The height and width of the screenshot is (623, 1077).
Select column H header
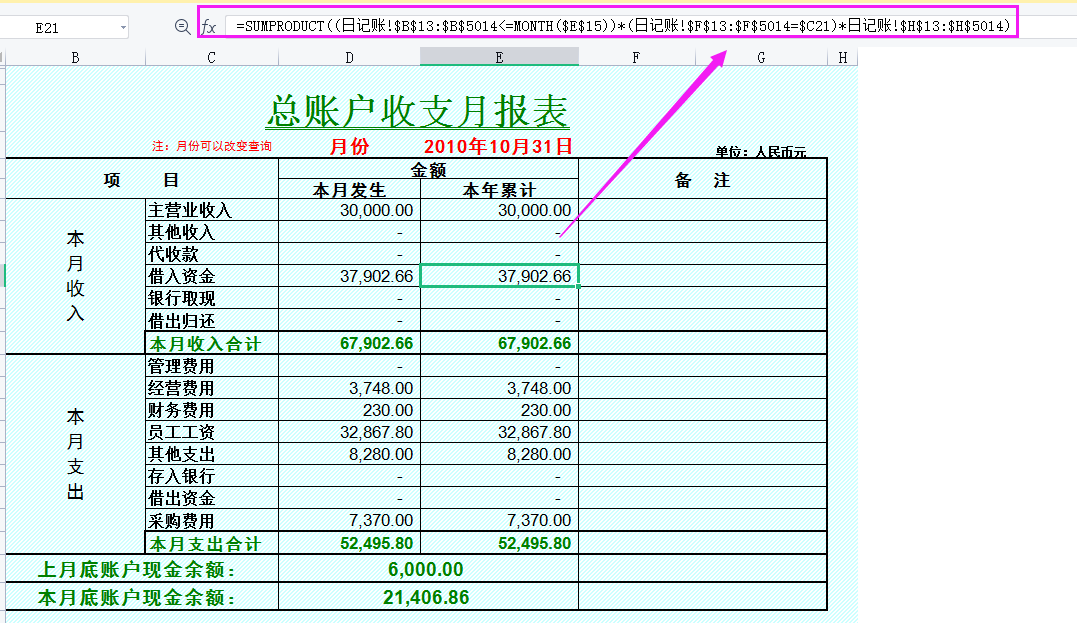841,57
